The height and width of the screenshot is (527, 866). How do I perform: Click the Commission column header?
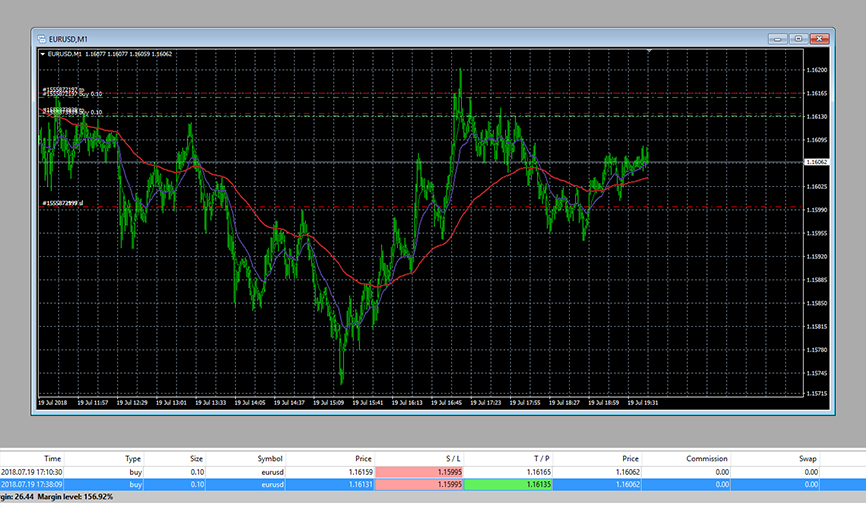(706, 459)
